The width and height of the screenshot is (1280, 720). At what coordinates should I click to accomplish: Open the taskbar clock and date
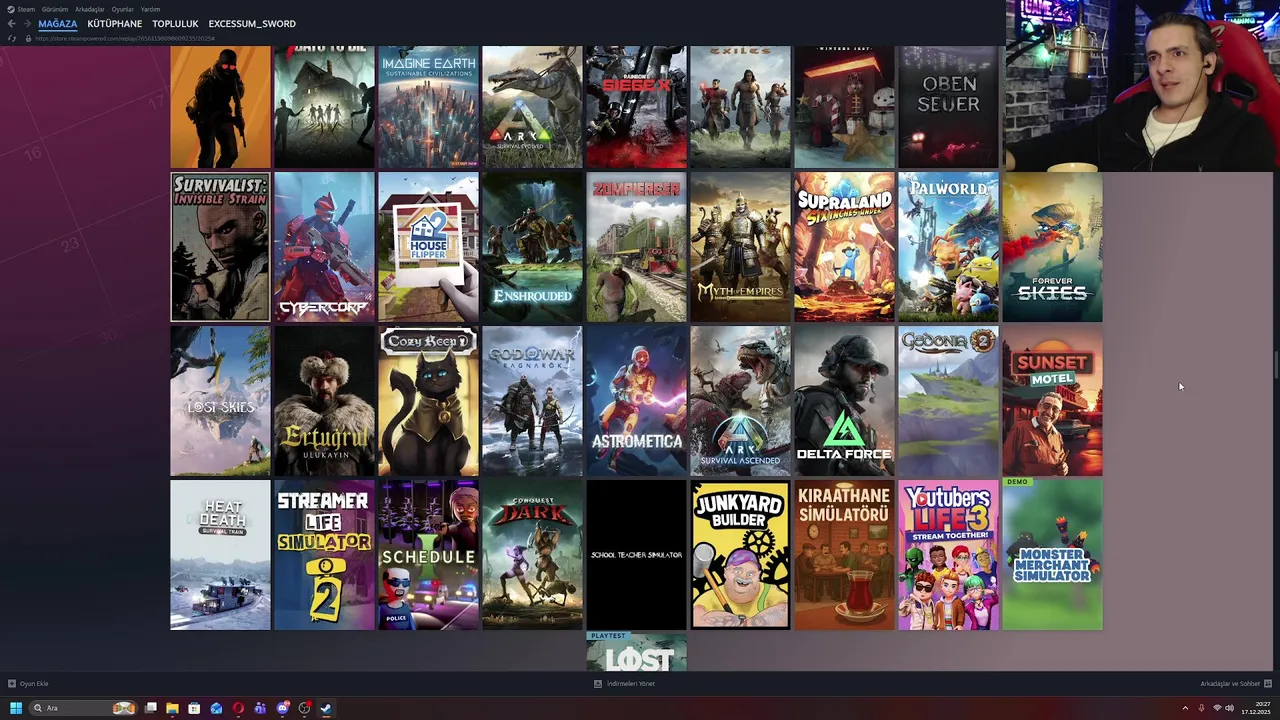(1255, 708)
